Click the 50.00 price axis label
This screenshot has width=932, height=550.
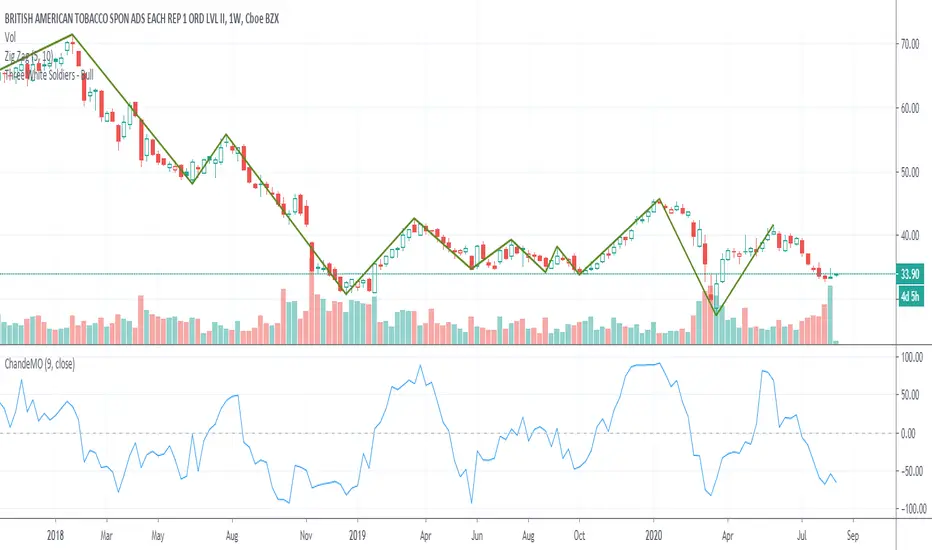click(x=910, y=172)
